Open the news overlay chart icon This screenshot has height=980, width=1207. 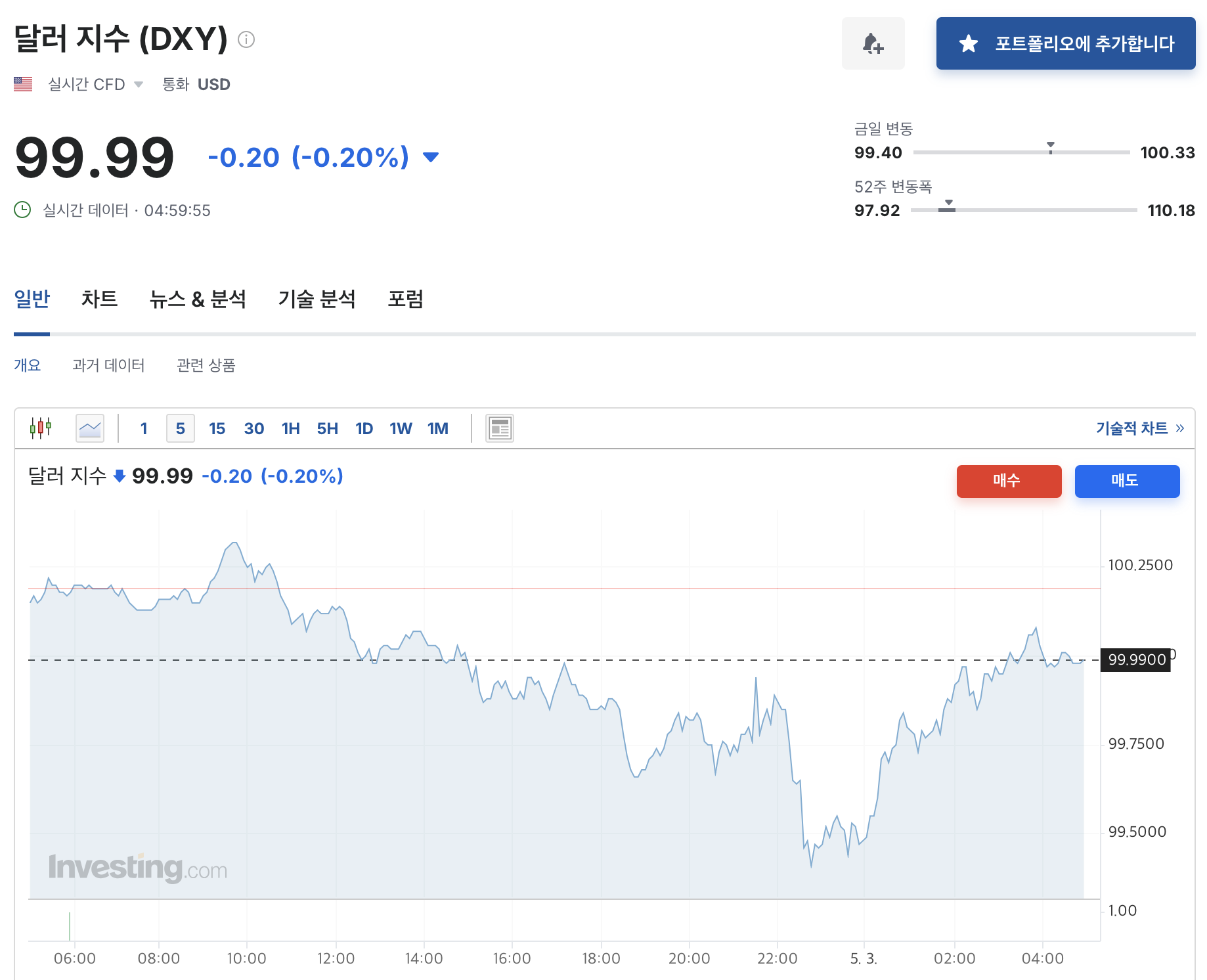pyautogui.click(x=500, y=428)
